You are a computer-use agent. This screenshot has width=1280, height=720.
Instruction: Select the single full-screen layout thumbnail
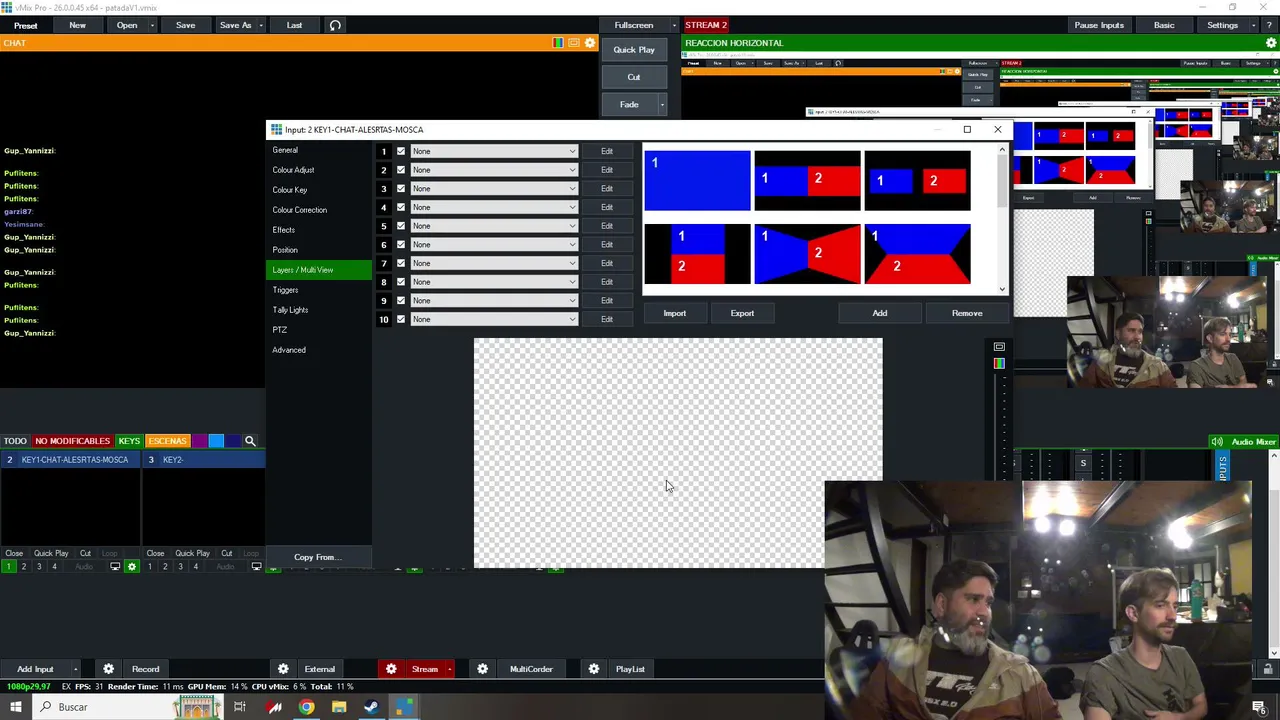[697, 181]
